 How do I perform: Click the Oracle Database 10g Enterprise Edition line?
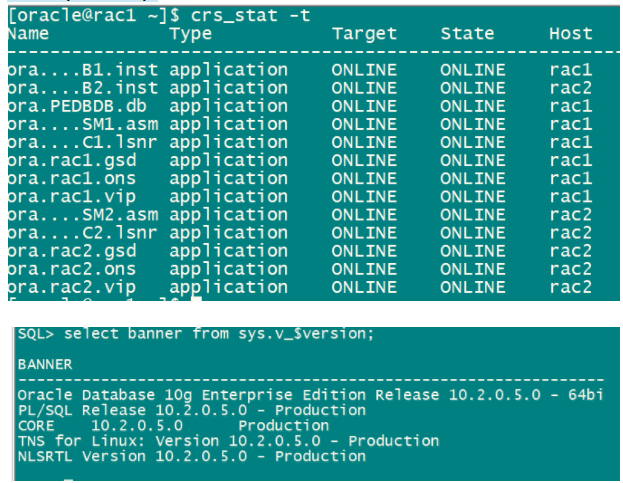pos(311,395)
